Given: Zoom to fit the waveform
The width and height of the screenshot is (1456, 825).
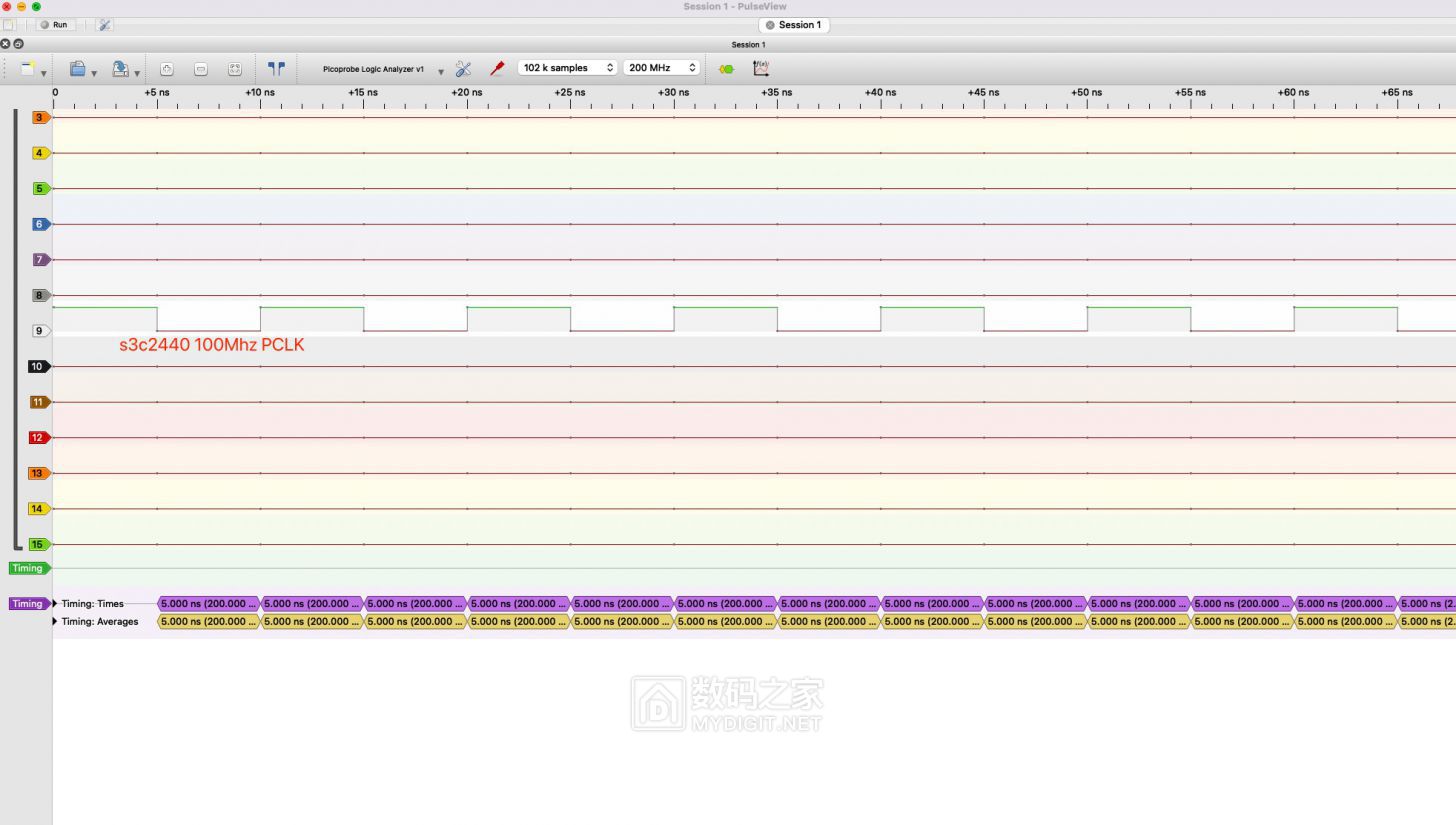Looking at the screenshot, I should click(x=235, y=68).
